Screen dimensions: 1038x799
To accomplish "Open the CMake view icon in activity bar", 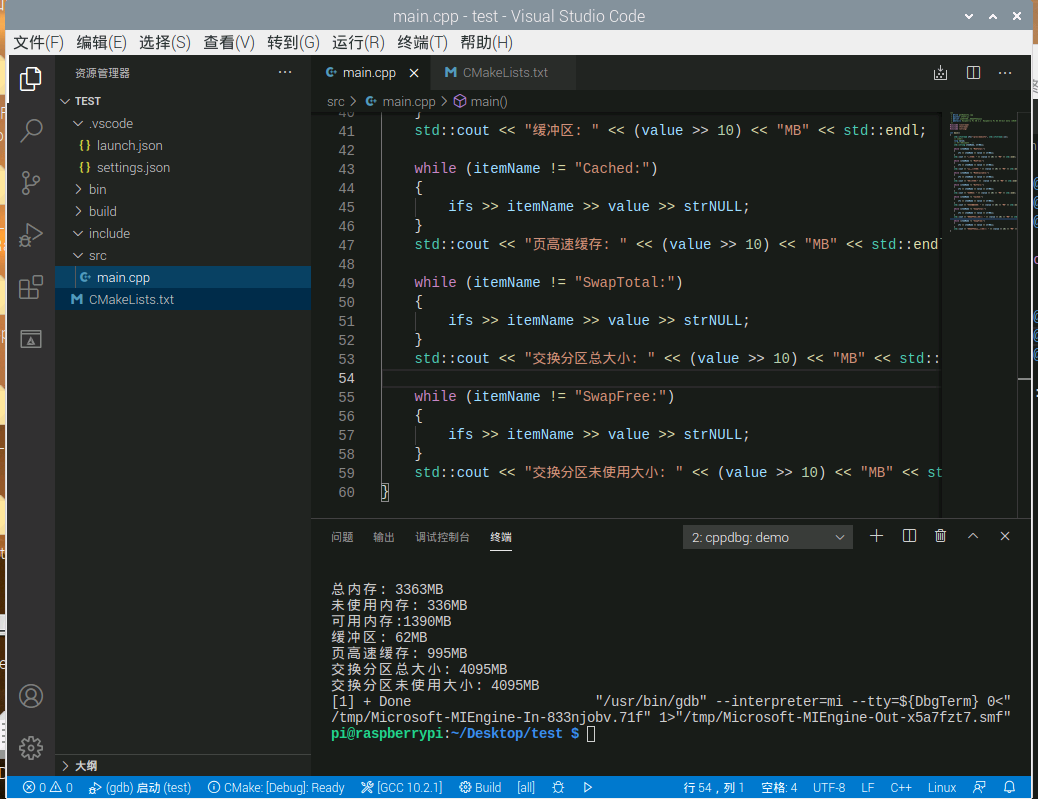I will (30, 339).
